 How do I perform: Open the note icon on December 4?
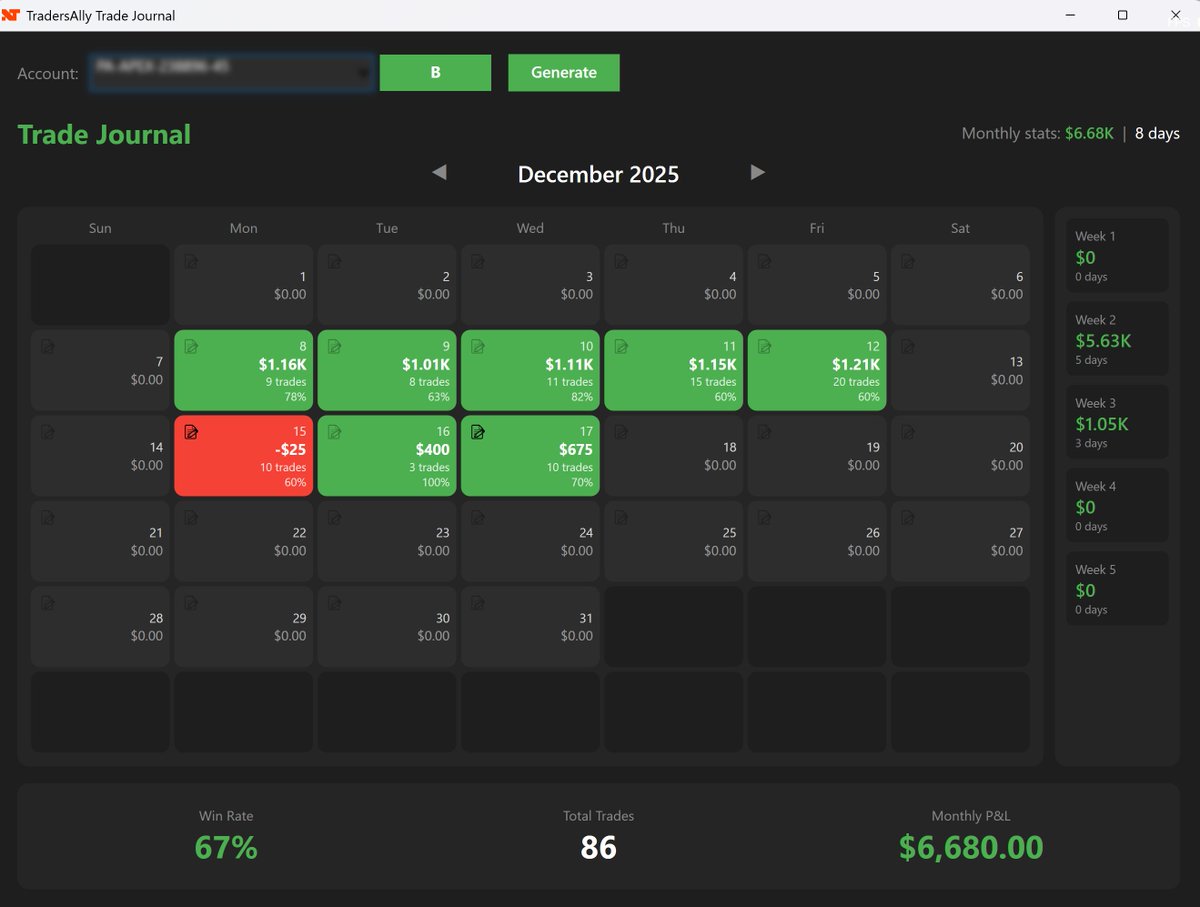[621, 262]
